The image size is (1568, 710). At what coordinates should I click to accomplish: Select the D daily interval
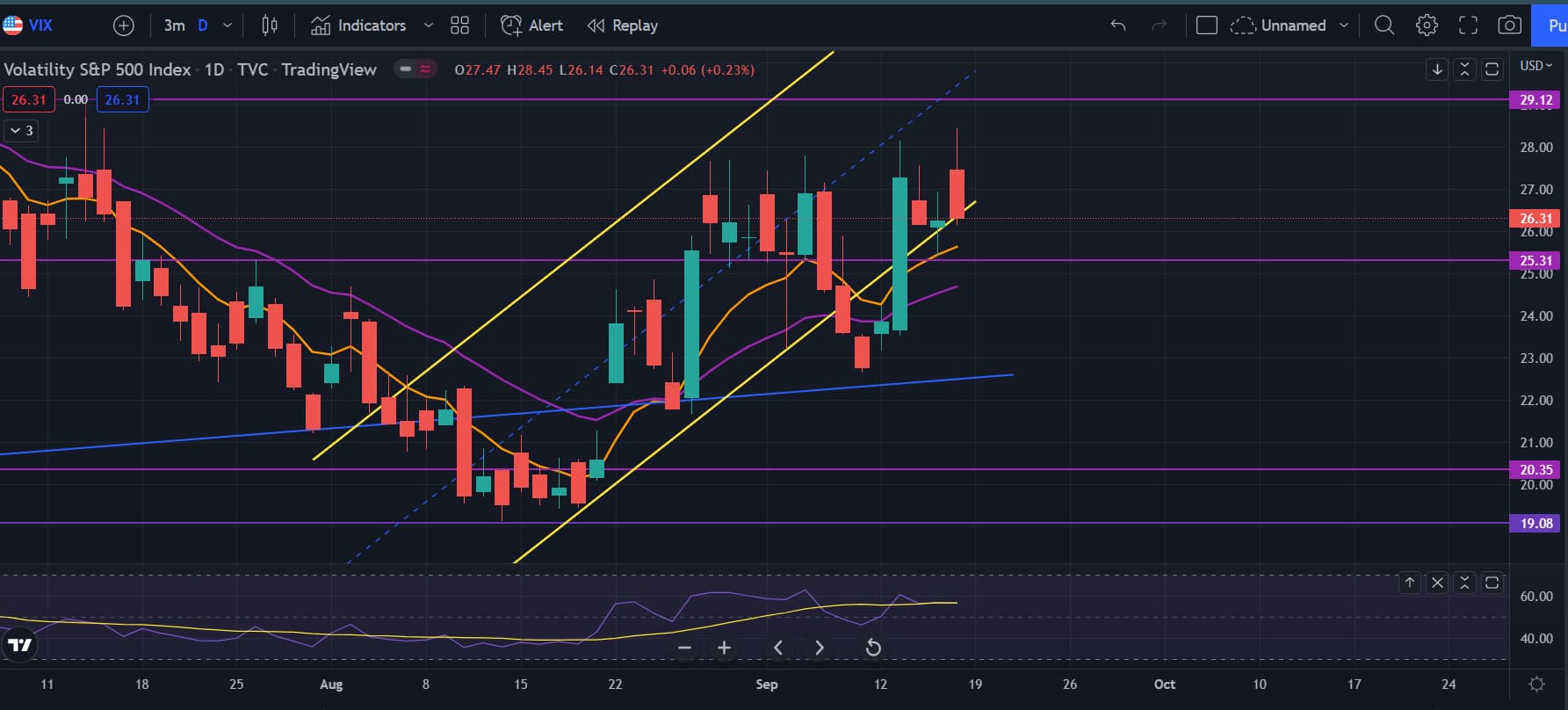(x=203, y=25)
